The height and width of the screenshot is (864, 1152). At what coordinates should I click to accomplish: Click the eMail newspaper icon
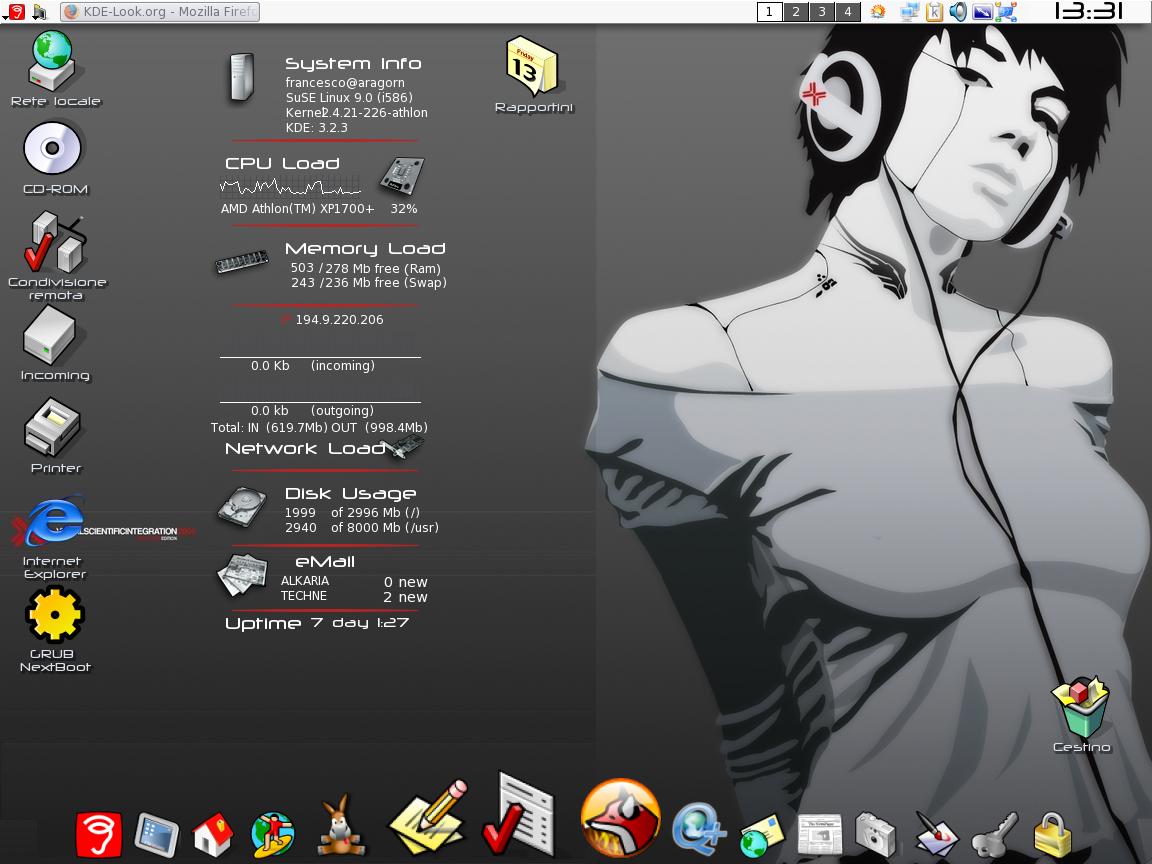[242, 574]
